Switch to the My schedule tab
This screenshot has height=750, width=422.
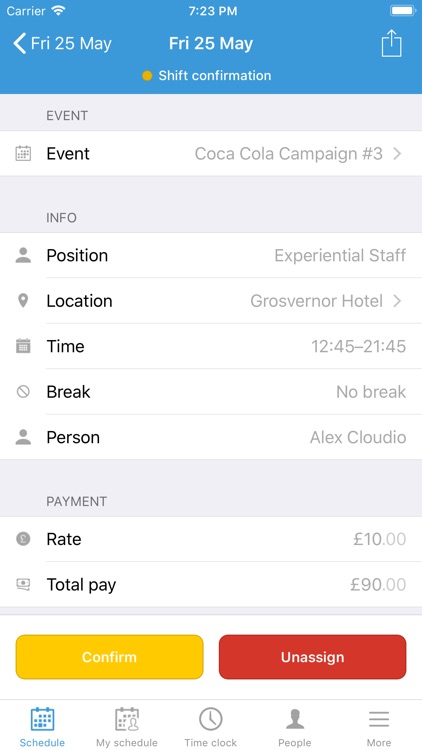coord(127,727)
